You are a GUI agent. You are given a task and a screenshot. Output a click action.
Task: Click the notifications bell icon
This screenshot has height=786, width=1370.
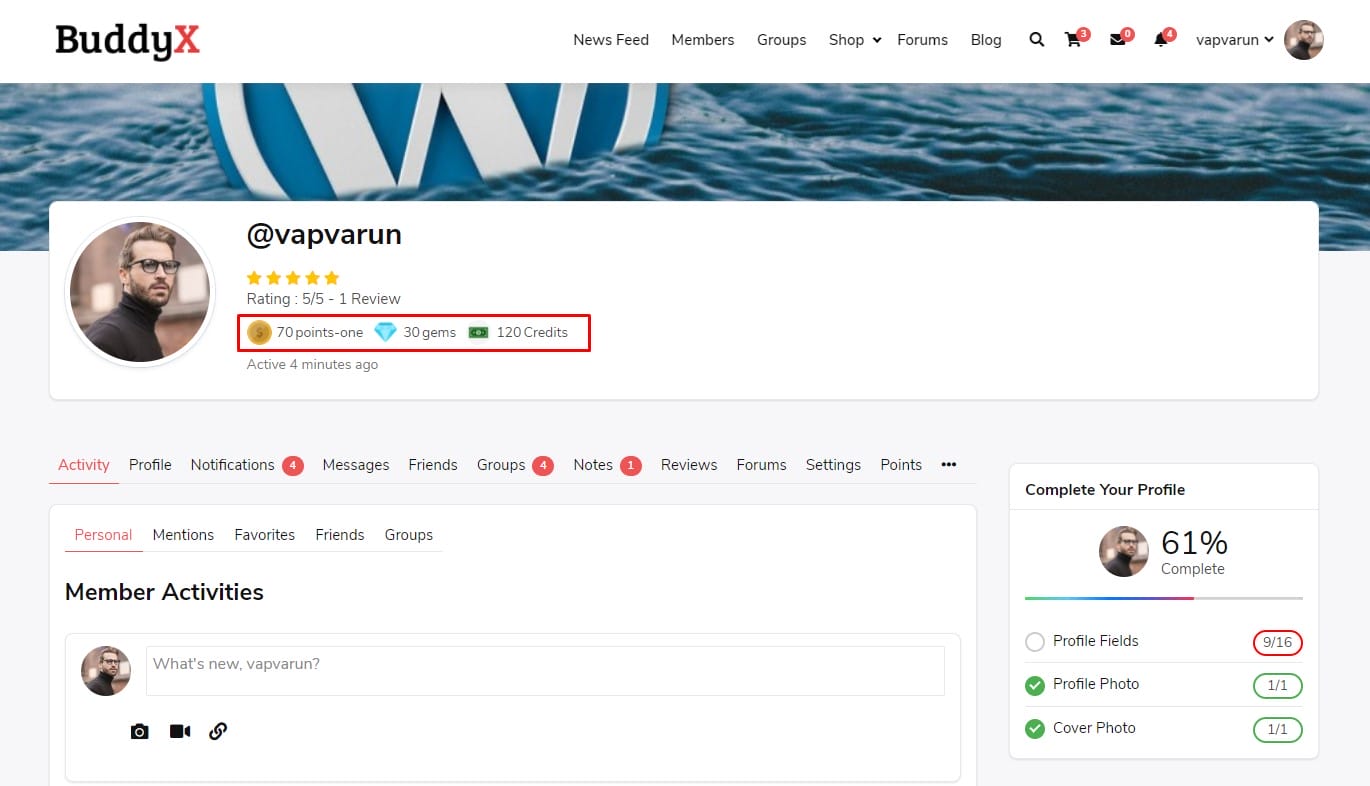tap(1160, 40)
